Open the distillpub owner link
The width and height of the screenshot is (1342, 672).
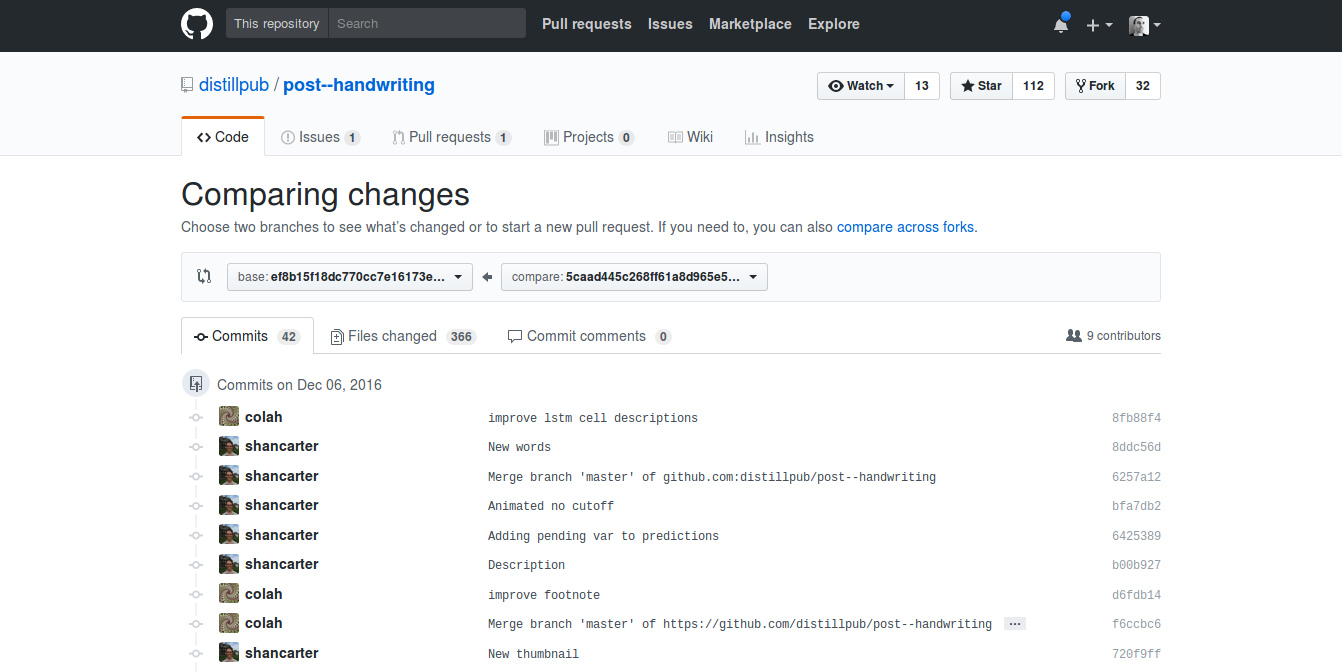click(233, 85)
